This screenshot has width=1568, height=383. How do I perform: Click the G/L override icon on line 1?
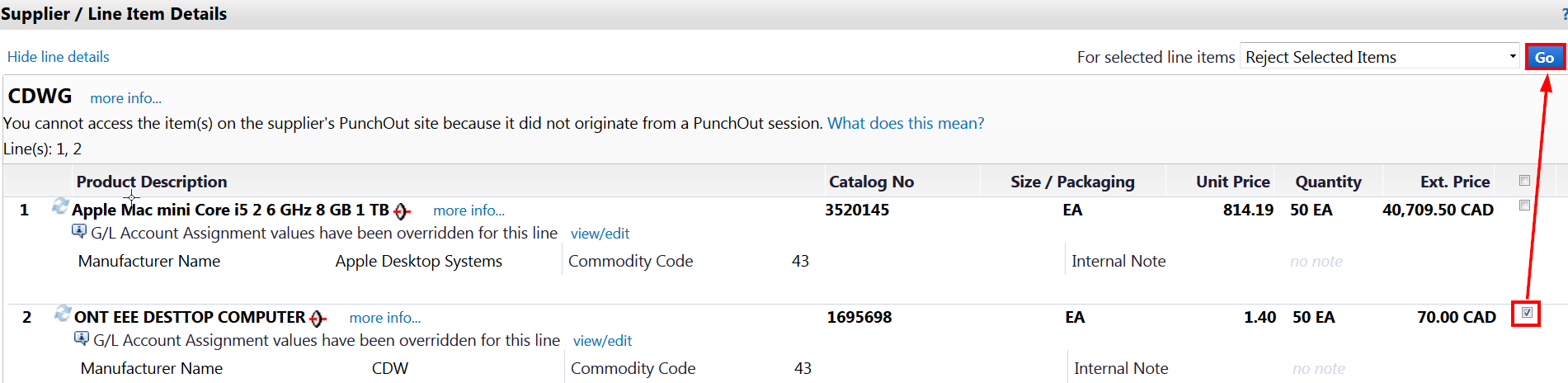point(79,232)
